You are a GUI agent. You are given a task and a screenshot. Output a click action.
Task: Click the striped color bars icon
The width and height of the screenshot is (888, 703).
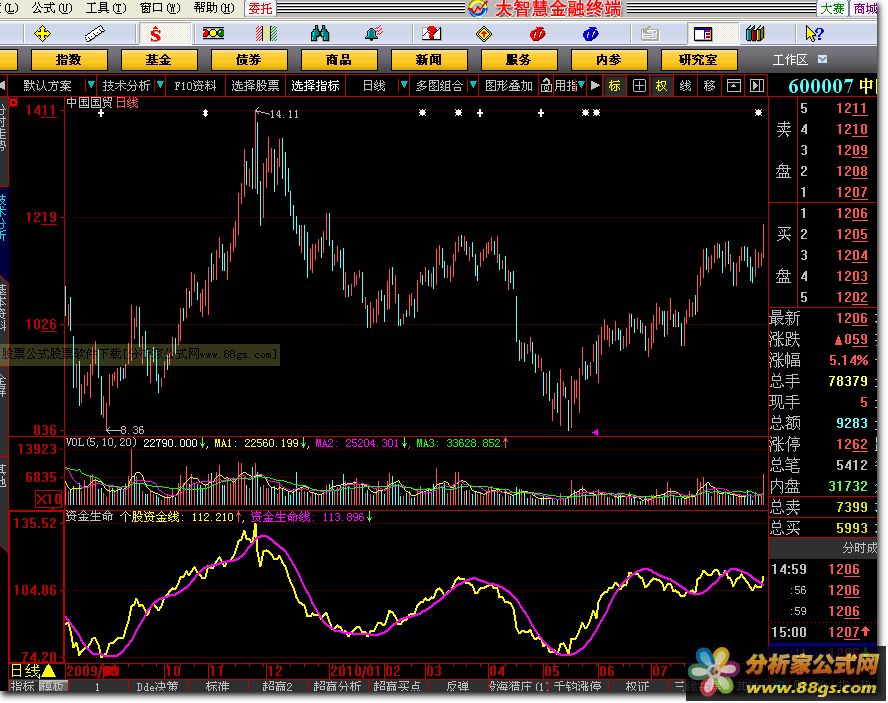(x=266, y=34)
